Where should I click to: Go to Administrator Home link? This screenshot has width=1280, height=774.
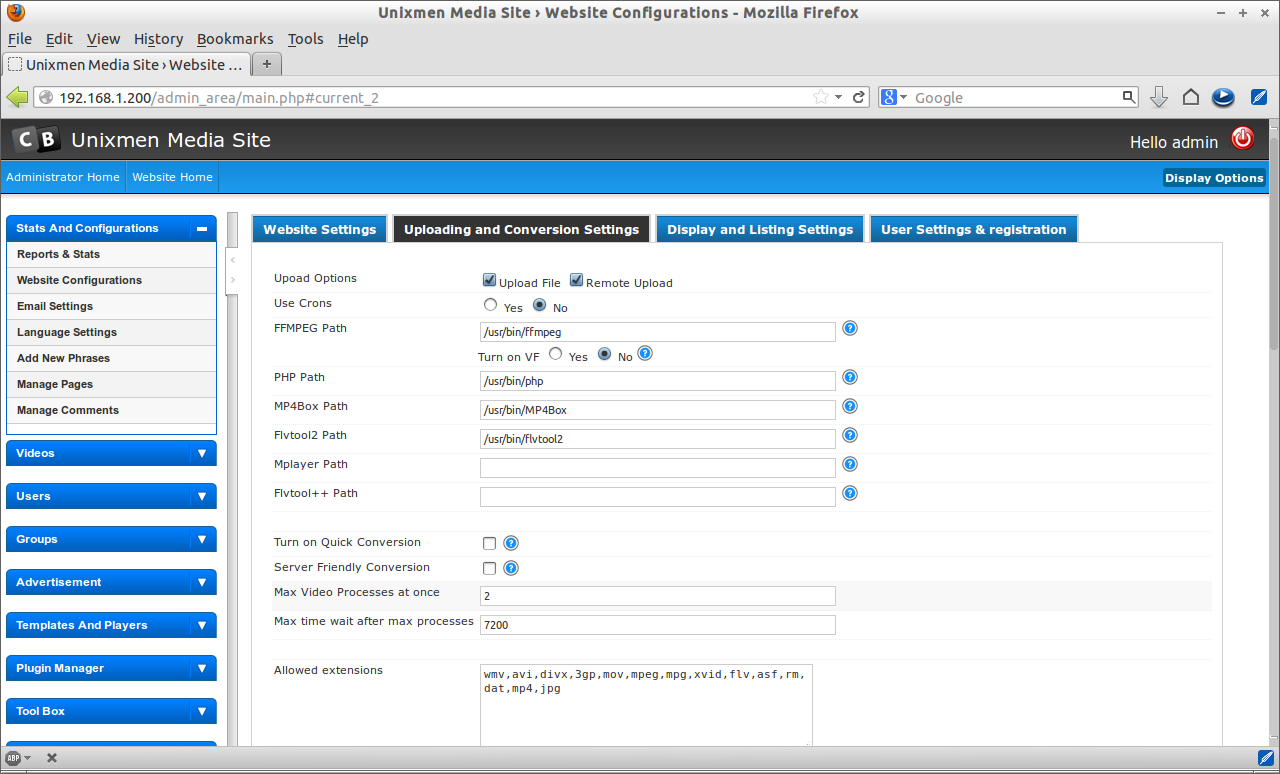click(63, 177)
